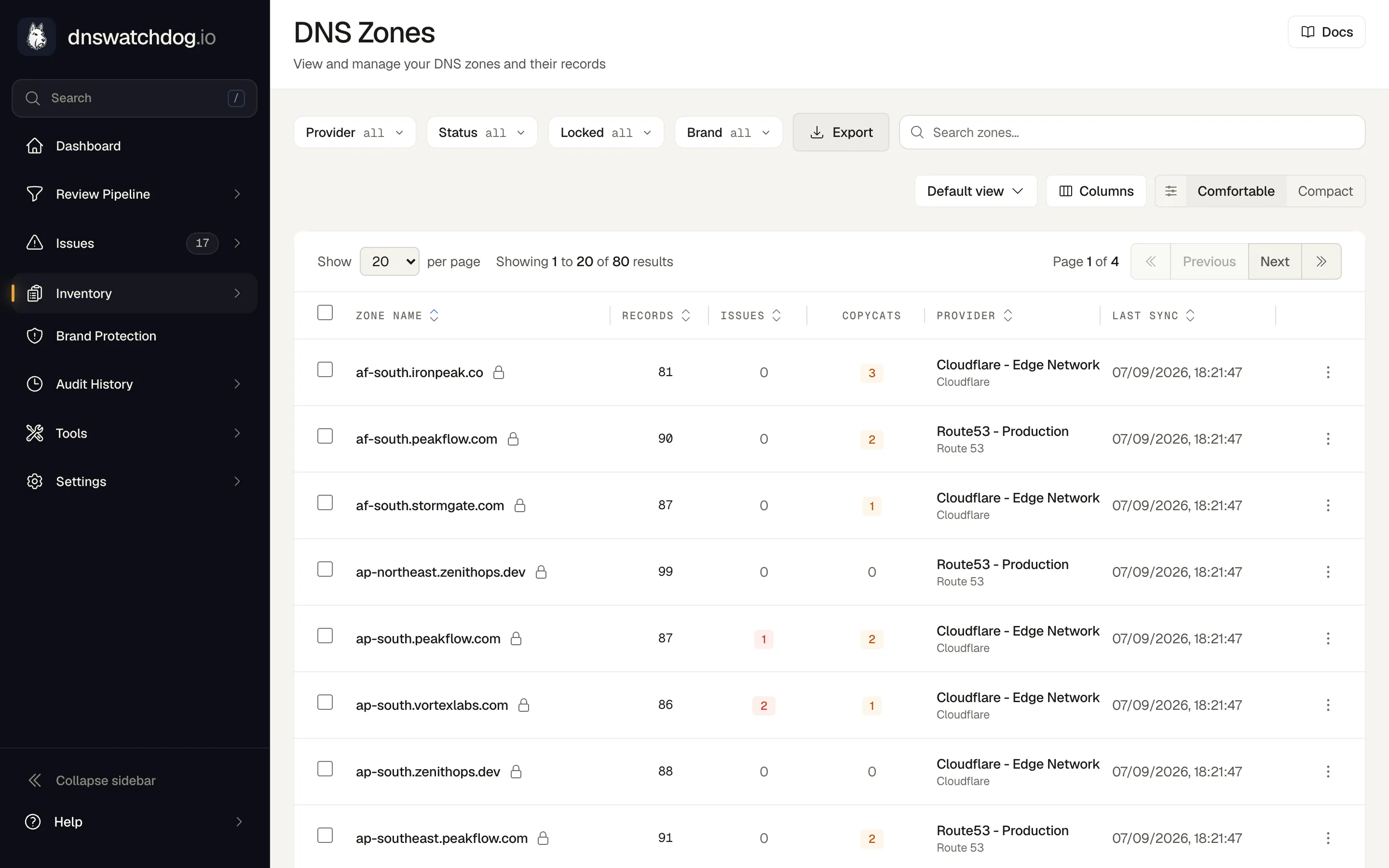Focus the Search zones input field
Screen dimensions: 1389x868
(1132, 133)
